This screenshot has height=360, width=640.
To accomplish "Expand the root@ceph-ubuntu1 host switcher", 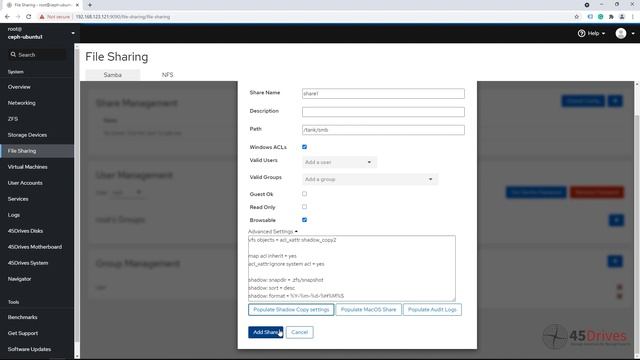I will tap(73, 33).
